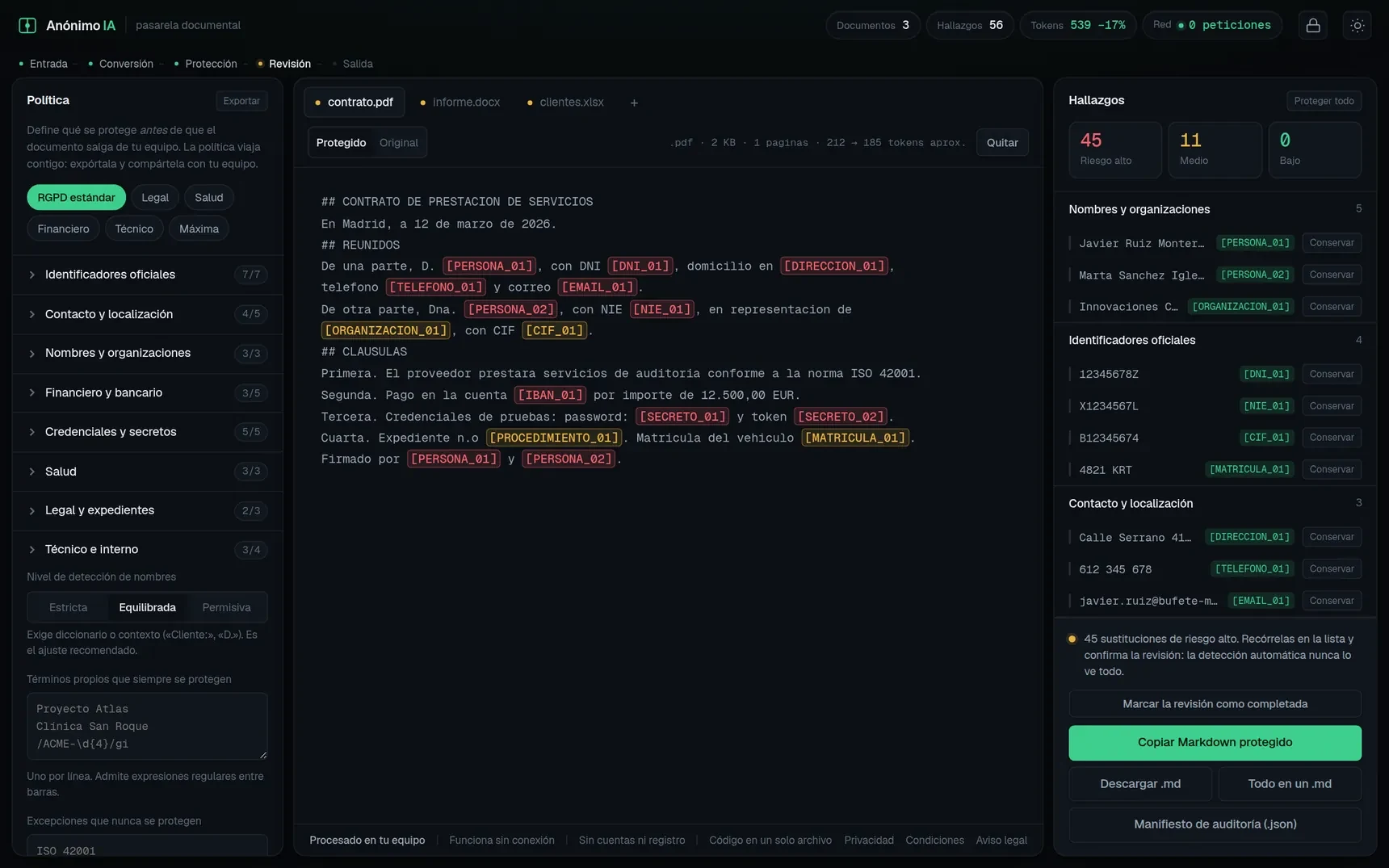This screenshot has width=1389, height=868.
Task: Select the Financiero policy preset
Action: [63, 229]
